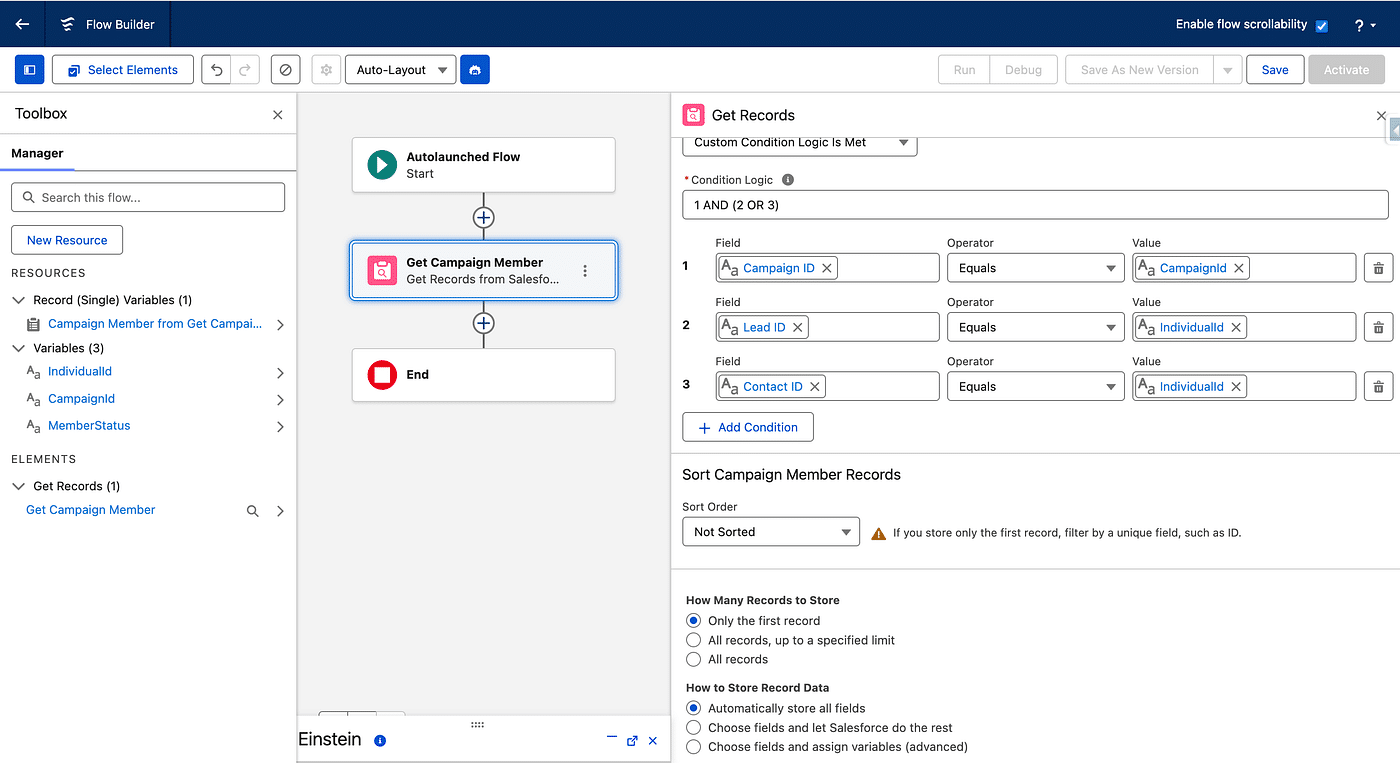This screenshot has width=1400, height=763.
Task: Uncheck Enable flow scrollability checkbox
Action: (x=1321, y=25)
